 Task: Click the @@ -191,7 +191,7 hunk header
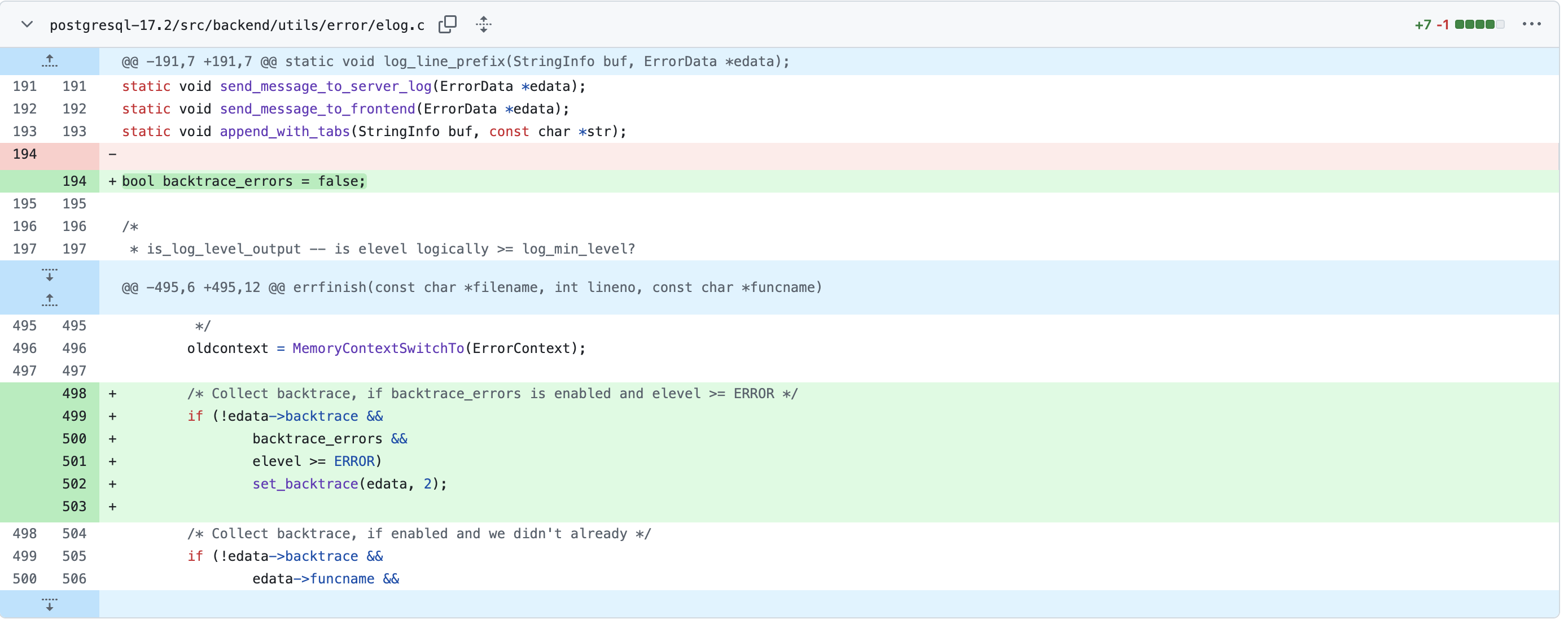click(455, 62)
